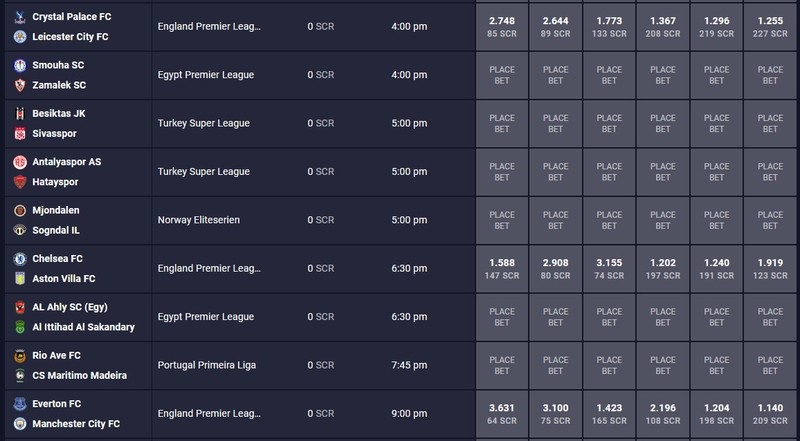Screen dimensions: 800x441
Task: Select 3.631 odds for Everton match
Action: (502, 414)
